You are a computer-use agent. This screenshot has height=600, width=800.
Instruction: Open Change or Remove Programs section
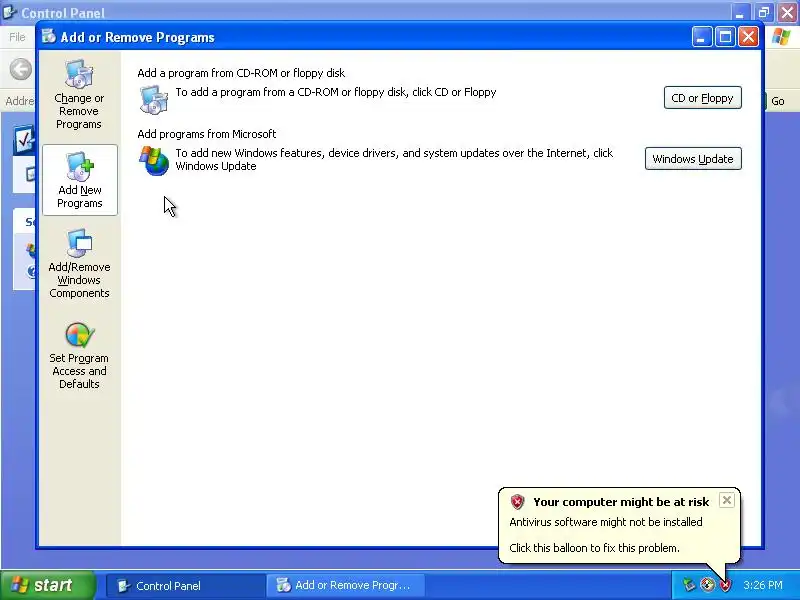pyautogui.click(x=79, y=95)
